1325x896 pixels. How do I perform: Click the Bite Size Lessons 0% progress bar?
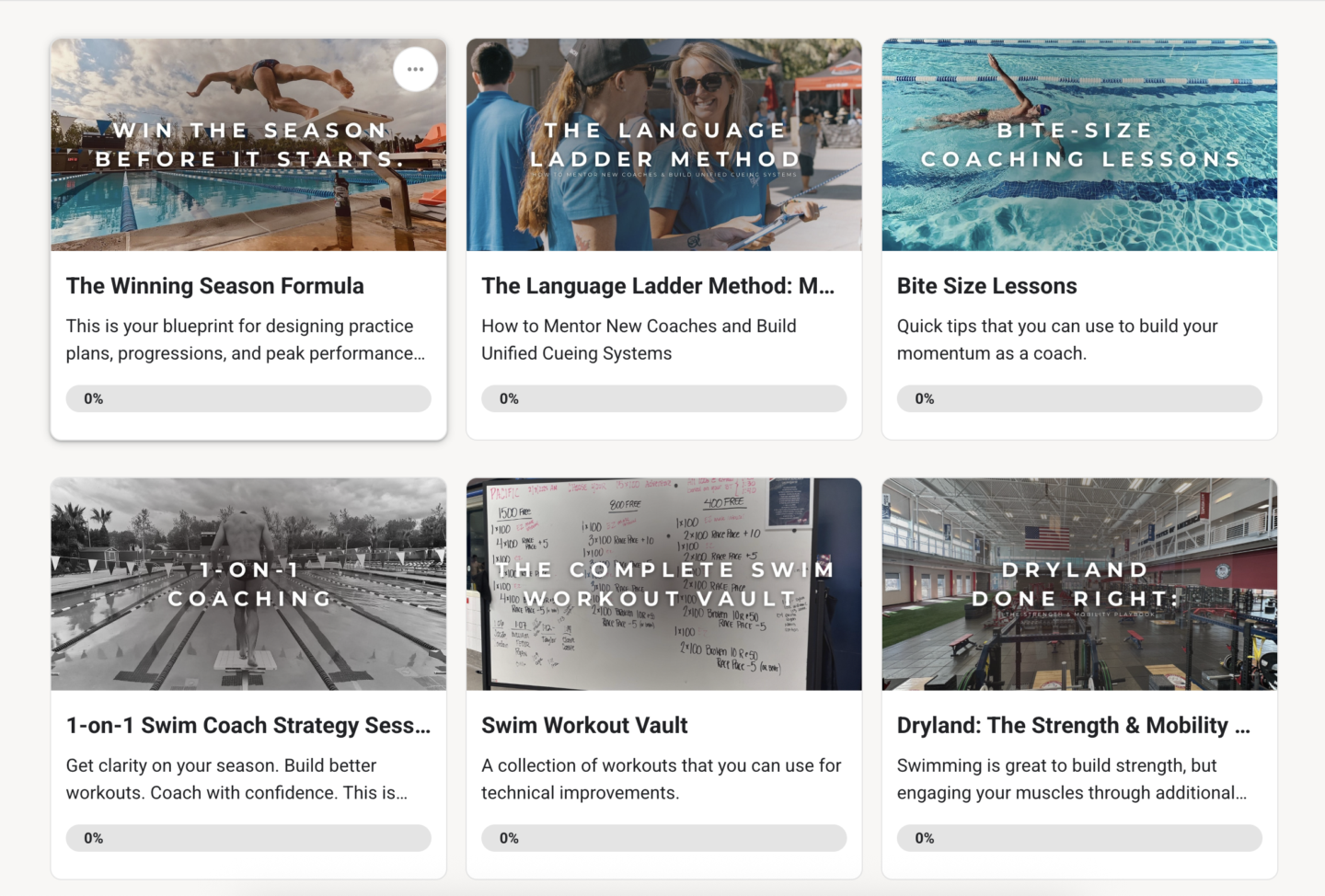pos(1079,398)
